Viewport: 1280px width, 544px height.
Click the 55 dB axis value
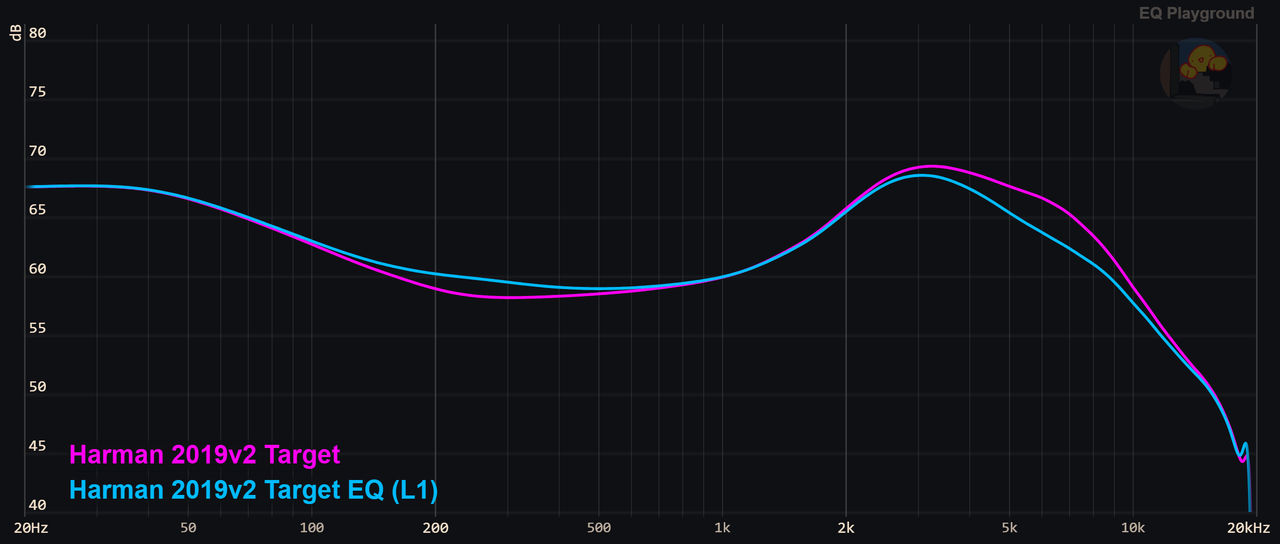pos(38,328)
